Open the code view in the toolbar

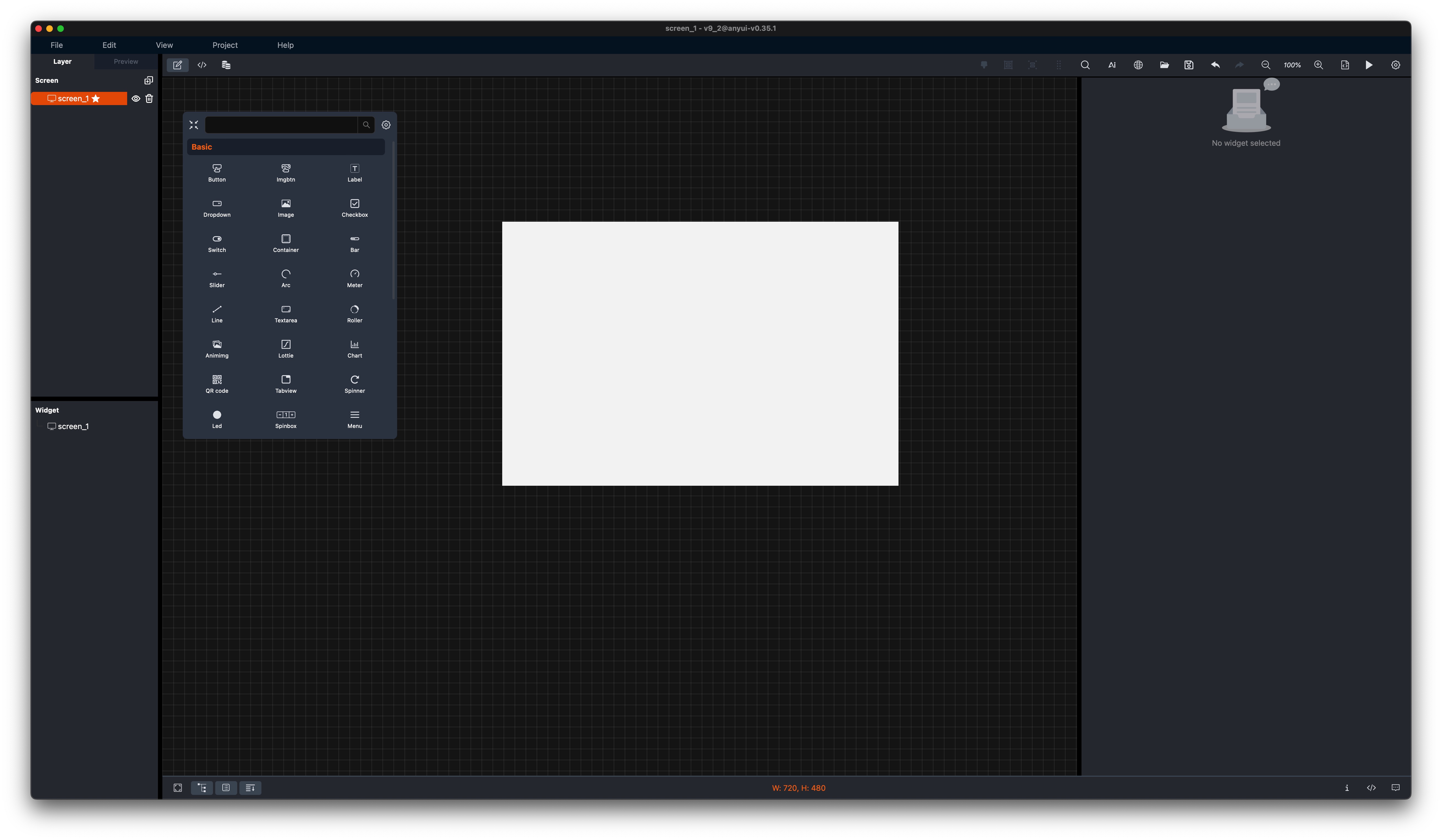[201, 65]
